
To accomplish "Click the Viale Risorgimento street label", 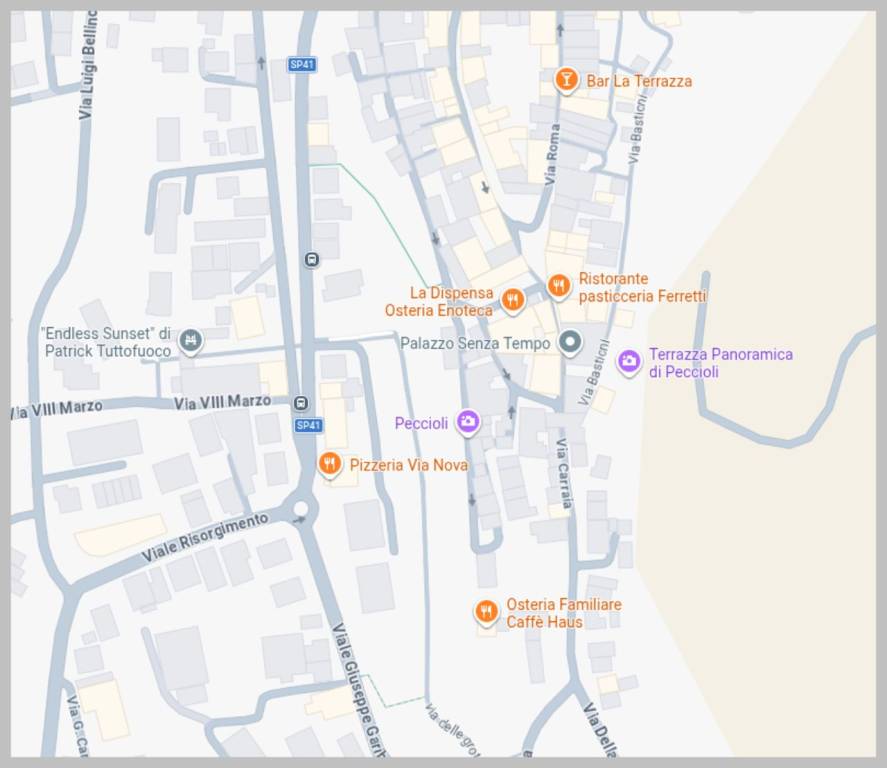I will [205, 537].
